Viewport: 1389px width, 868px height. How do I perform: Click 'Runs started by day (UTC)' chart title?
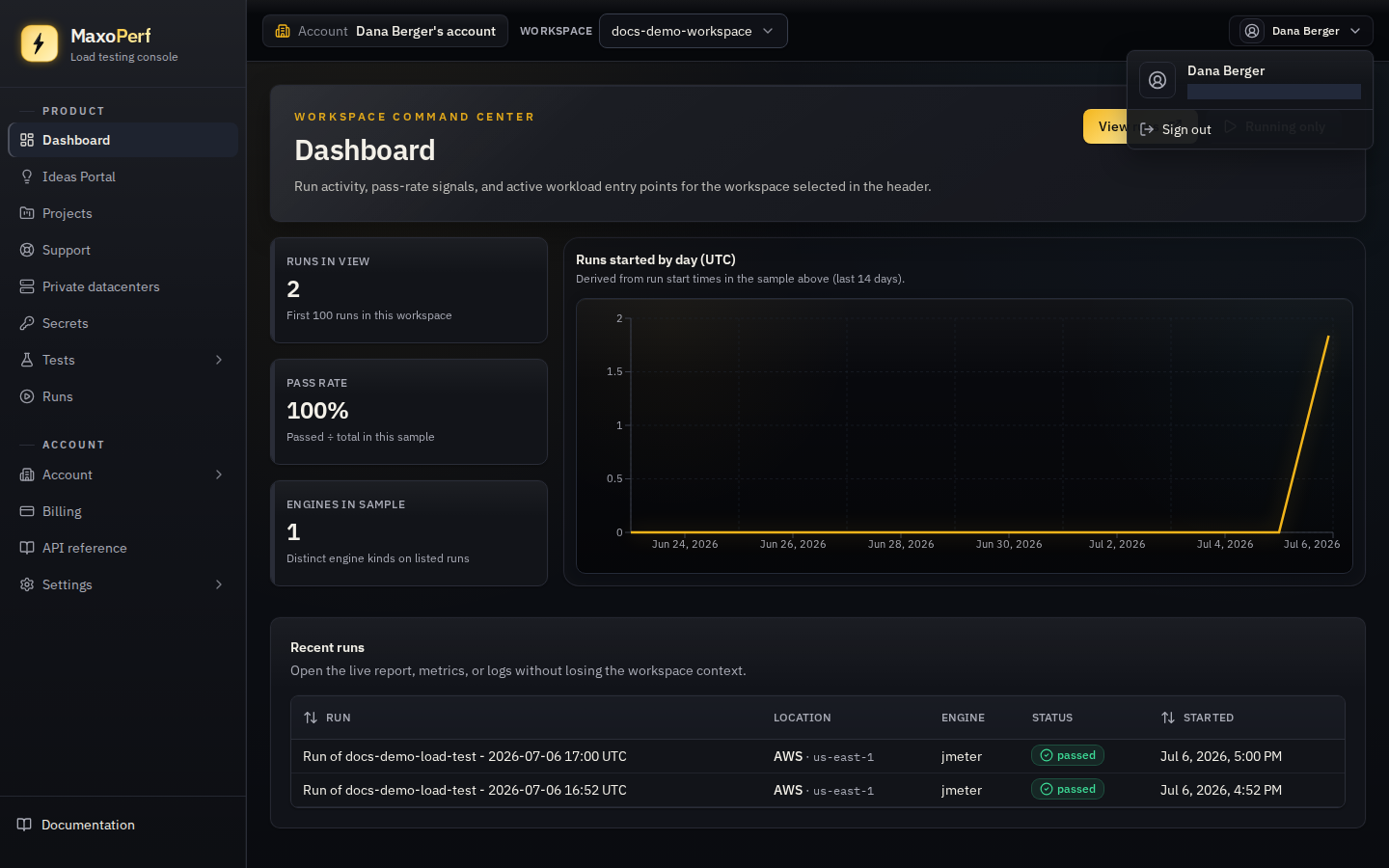click(x=656, y=259)
